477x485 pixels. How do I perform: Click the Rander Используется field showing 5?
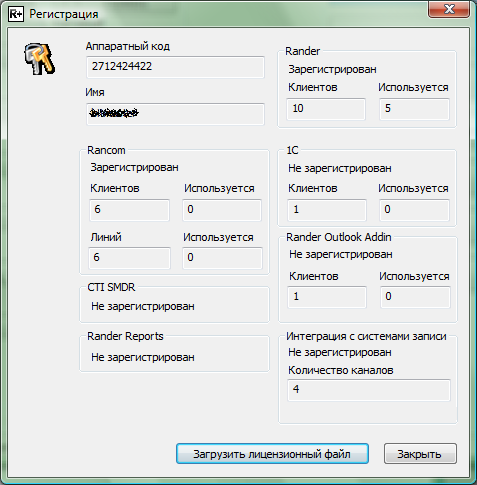click(414, 109)
